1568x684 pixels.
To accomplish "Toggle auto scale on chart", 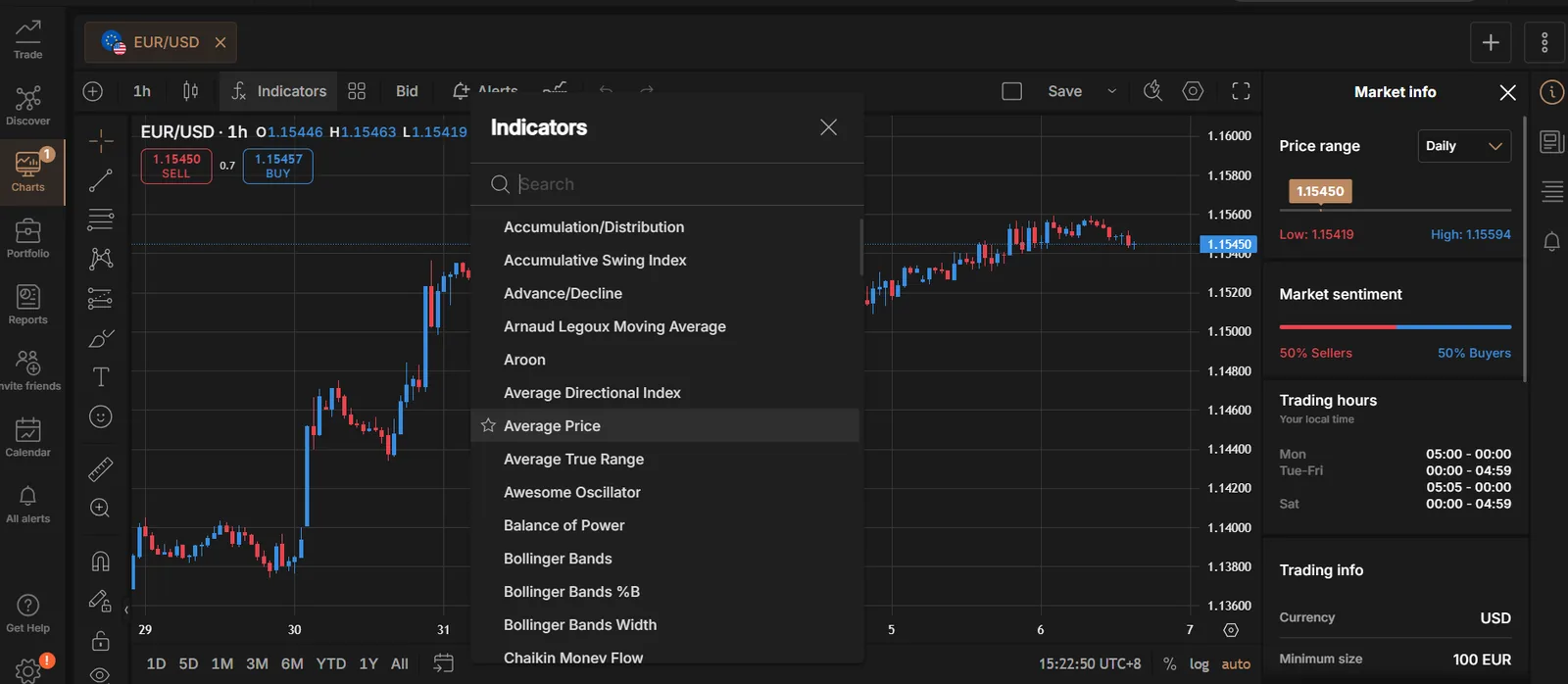I will pyautogui.click(x=1236, y=663).
